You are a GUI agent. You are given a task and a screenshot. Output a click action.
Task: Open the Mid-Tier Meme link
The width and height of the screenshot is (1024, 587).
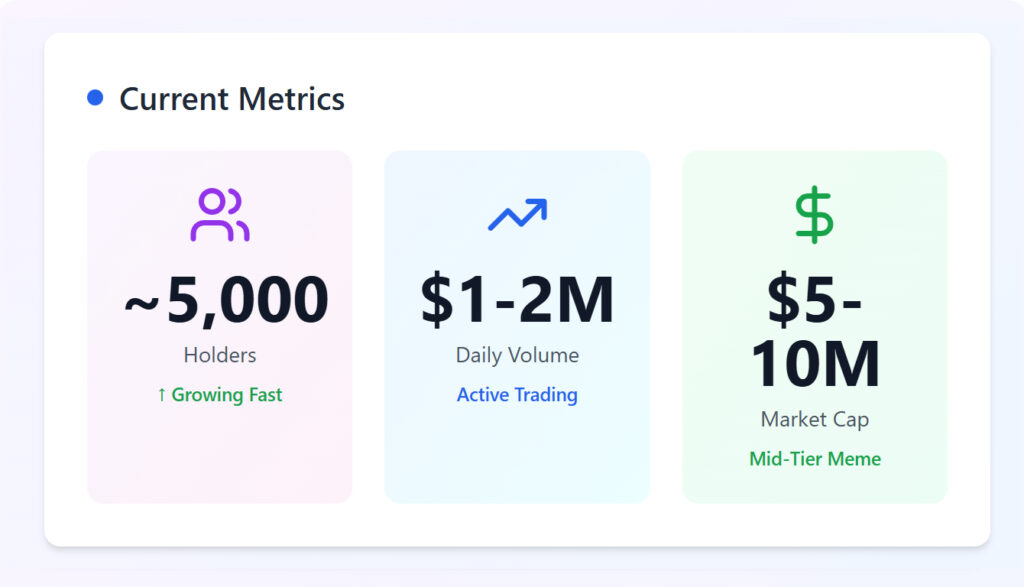coord(814,459)
